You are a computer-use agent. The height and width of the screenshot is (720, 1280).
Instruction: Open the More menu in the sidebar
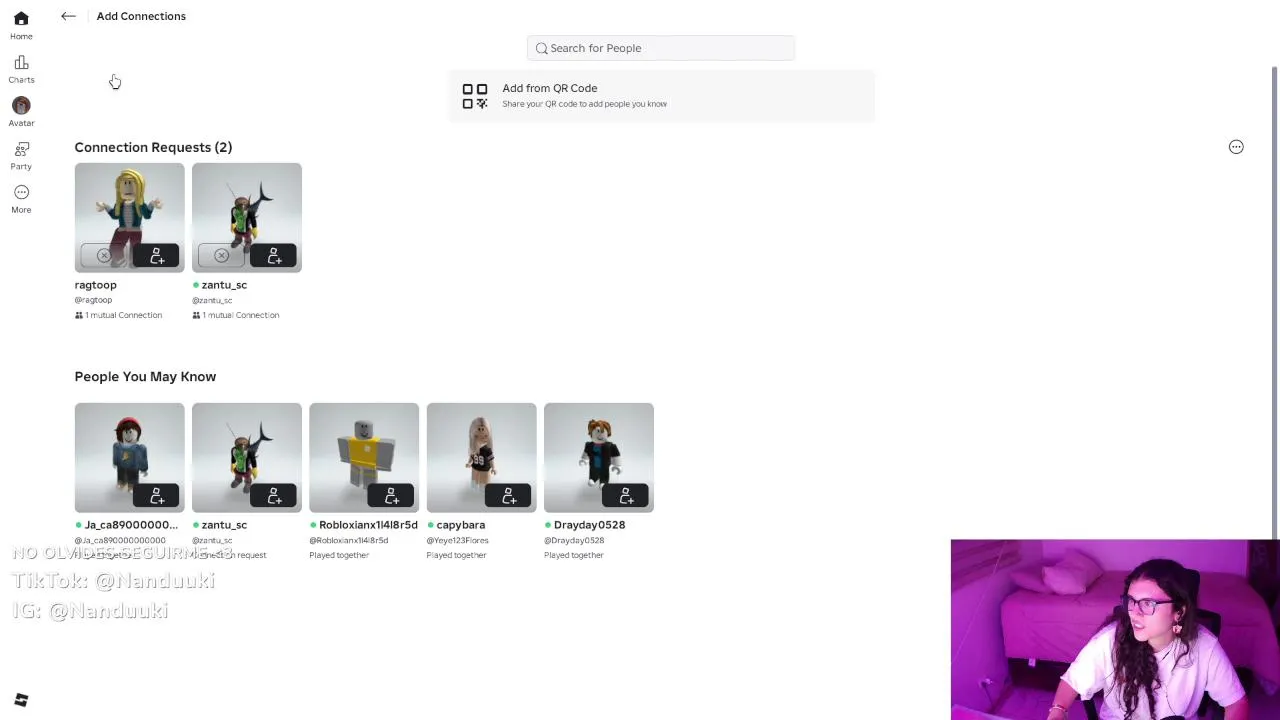pyautogui.click(x=21, y=198)
